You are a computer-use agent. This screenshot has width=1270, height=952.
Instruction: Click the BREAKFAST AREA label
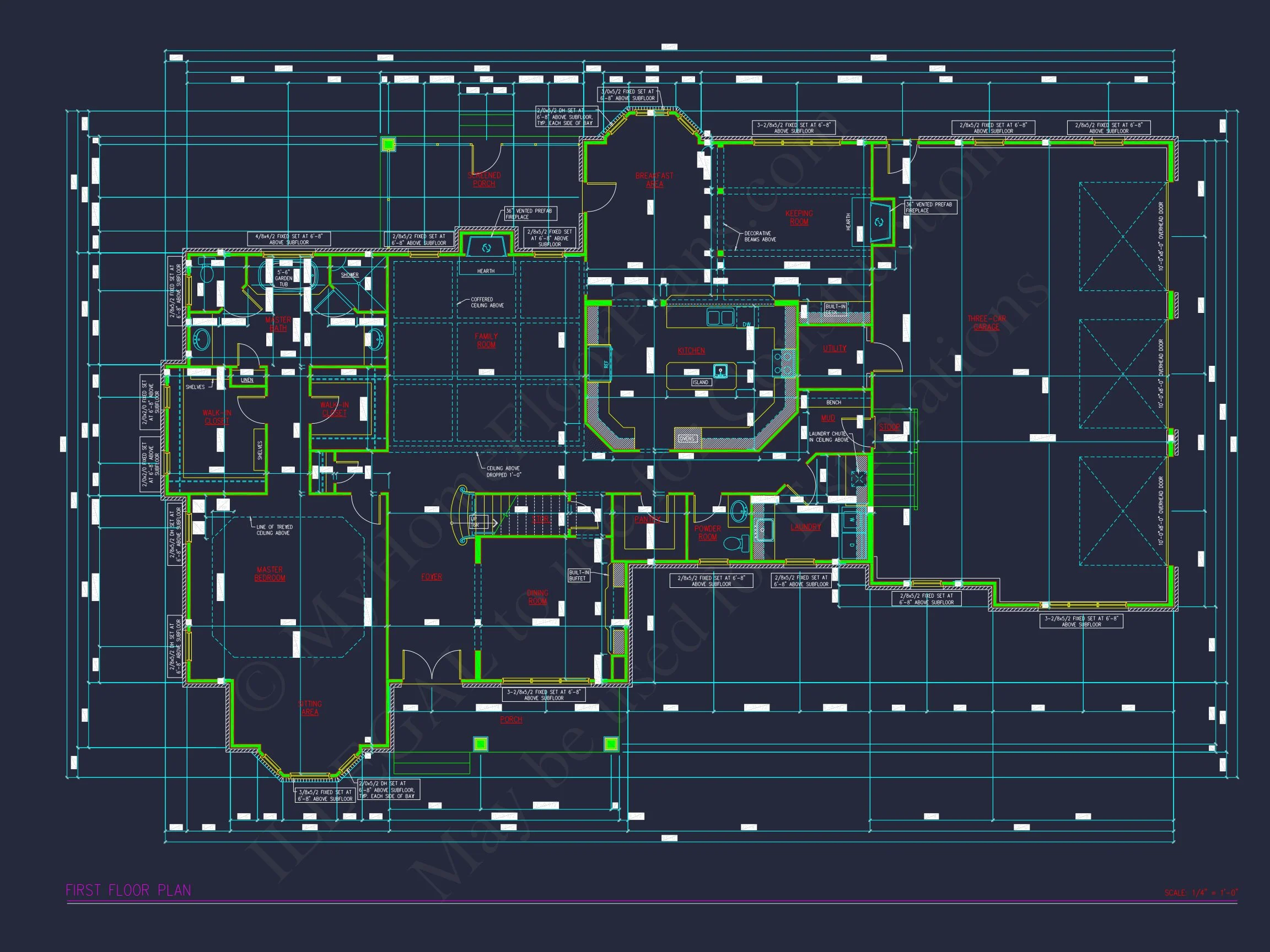click(654, 180)
